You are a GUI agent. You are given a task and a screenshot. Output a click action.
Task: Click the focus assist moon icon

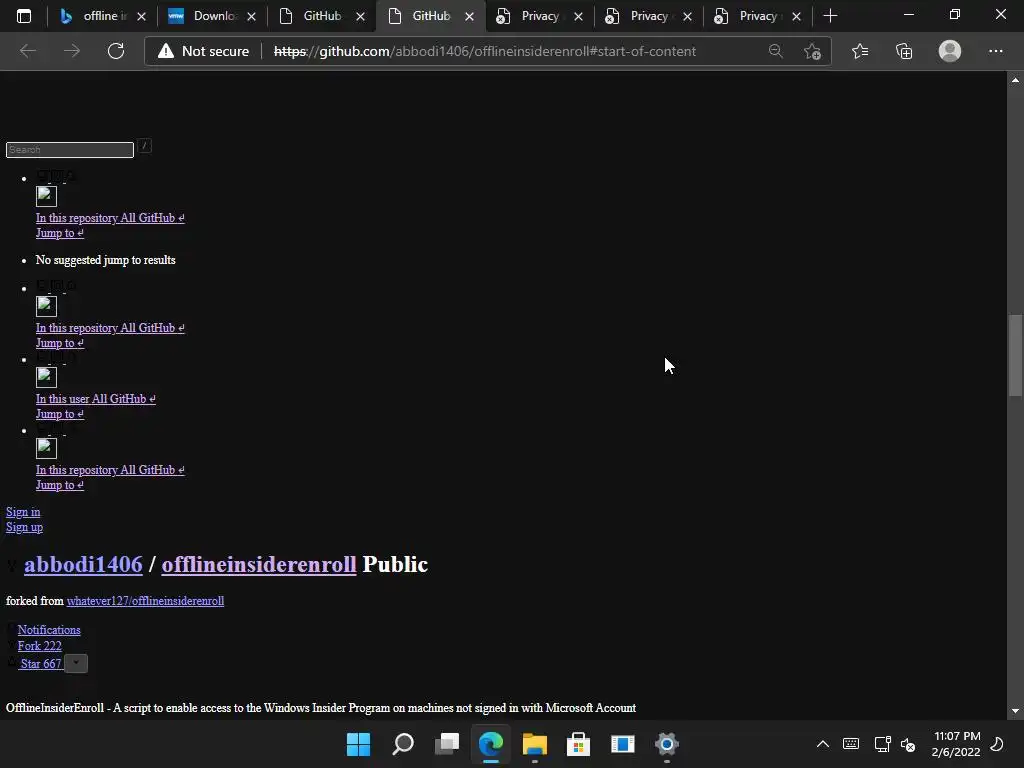pos(997,744)
